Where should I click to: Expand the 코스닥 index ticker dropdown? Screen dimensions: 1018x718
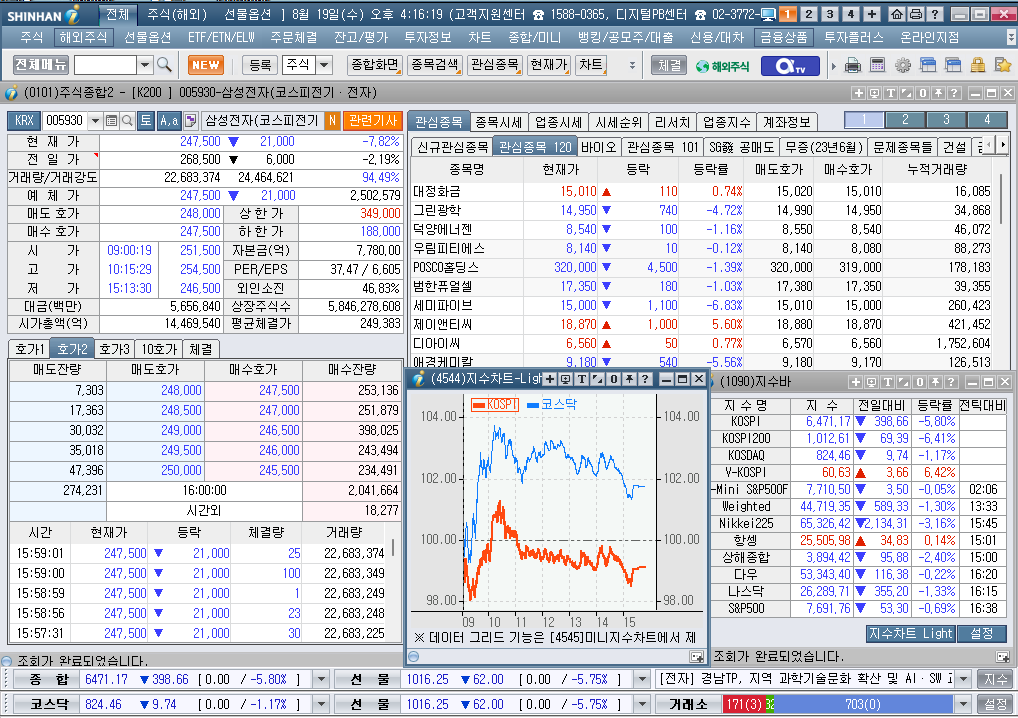click(321, 704)
